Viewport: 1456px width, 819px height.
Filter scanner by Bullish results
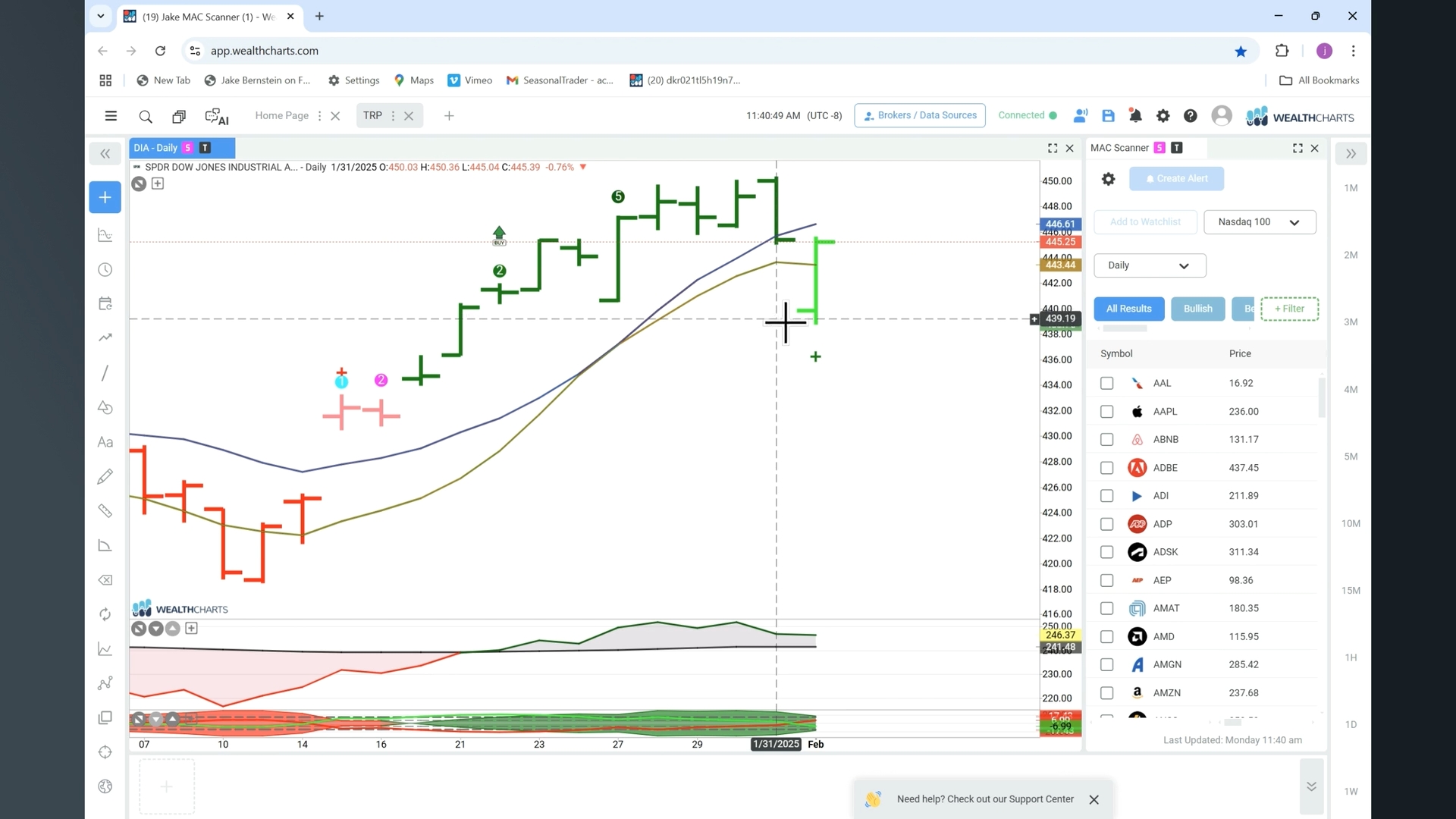point(1198,309)
